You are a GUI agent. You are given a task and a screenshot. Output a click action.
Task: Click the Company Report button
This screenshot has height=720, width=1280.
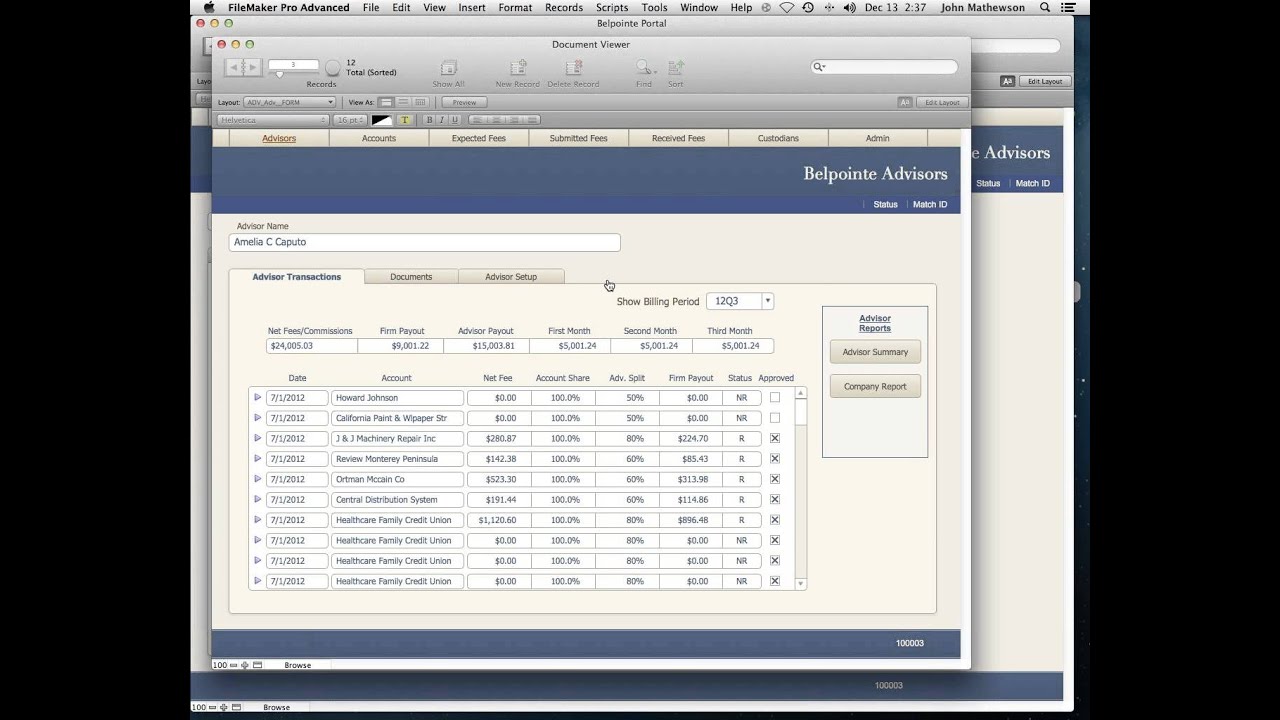pos(875,386)
